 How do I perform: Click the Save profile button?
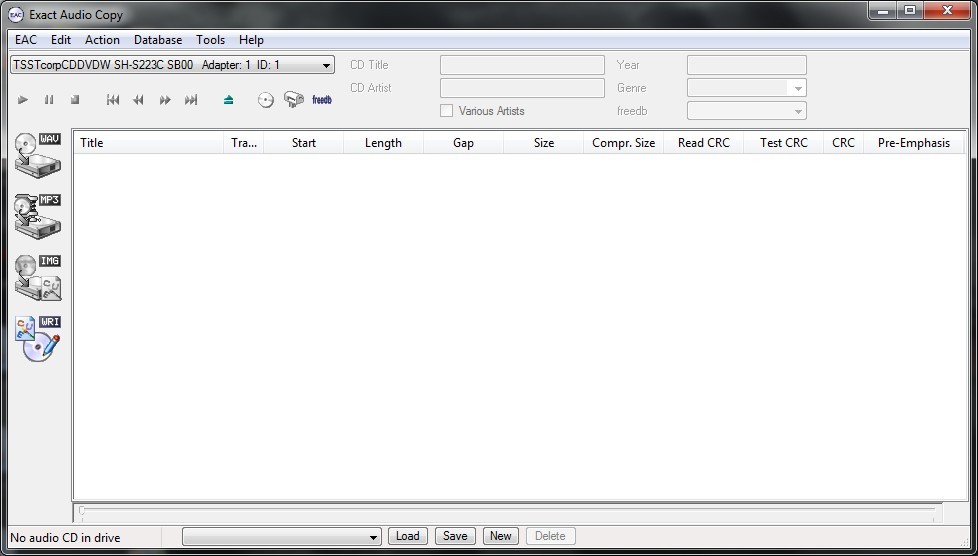point(455,536)
